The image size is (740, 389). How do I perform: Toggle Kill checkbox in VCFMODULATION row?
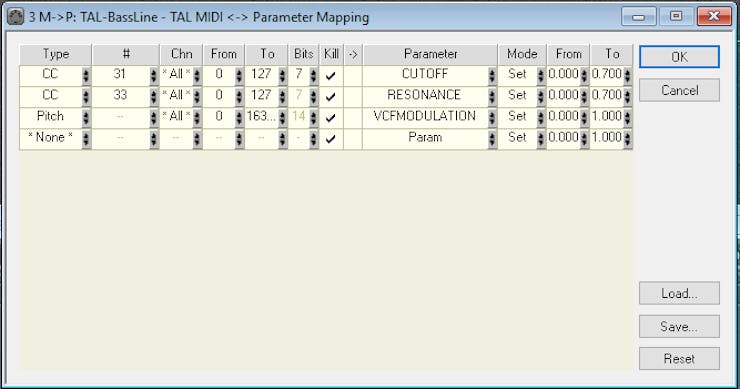(x=331, y=118)
